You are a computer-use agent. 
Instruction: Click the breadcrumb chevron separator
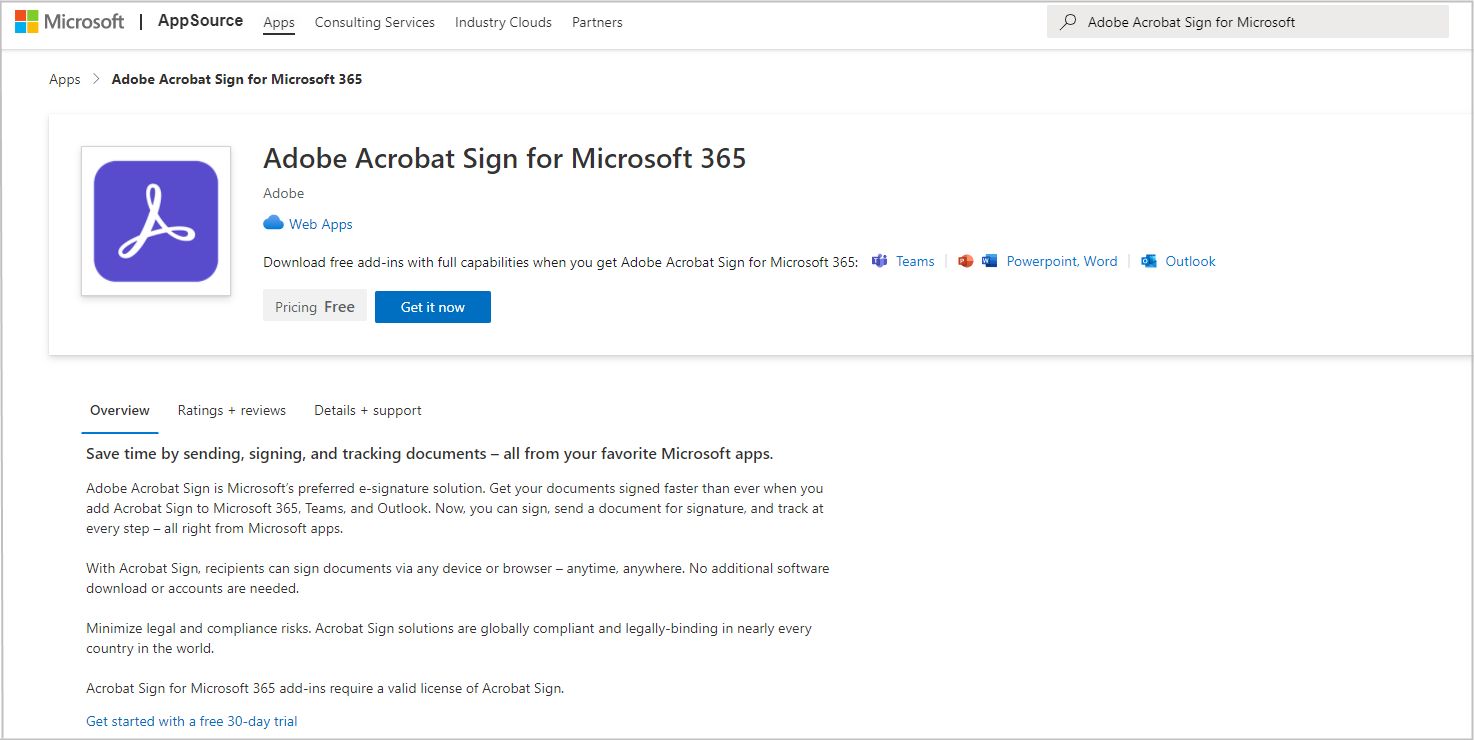coord(96,79)
